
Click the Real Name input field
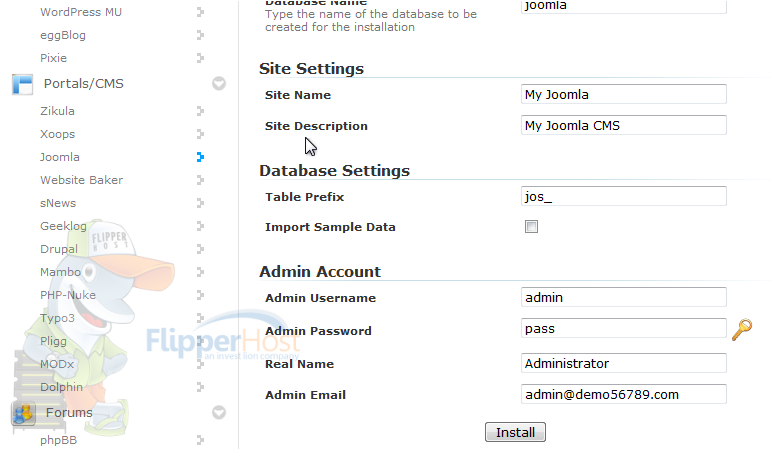(x=624, y=363)
